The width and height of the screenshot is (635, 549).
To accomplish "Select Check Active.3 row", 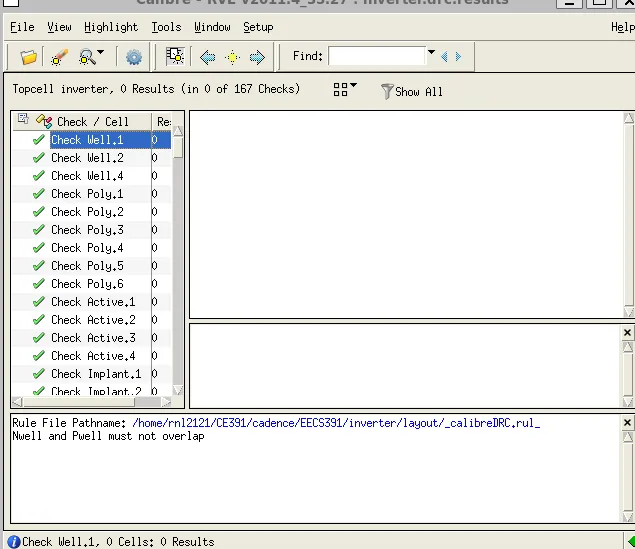I will 92,338.
